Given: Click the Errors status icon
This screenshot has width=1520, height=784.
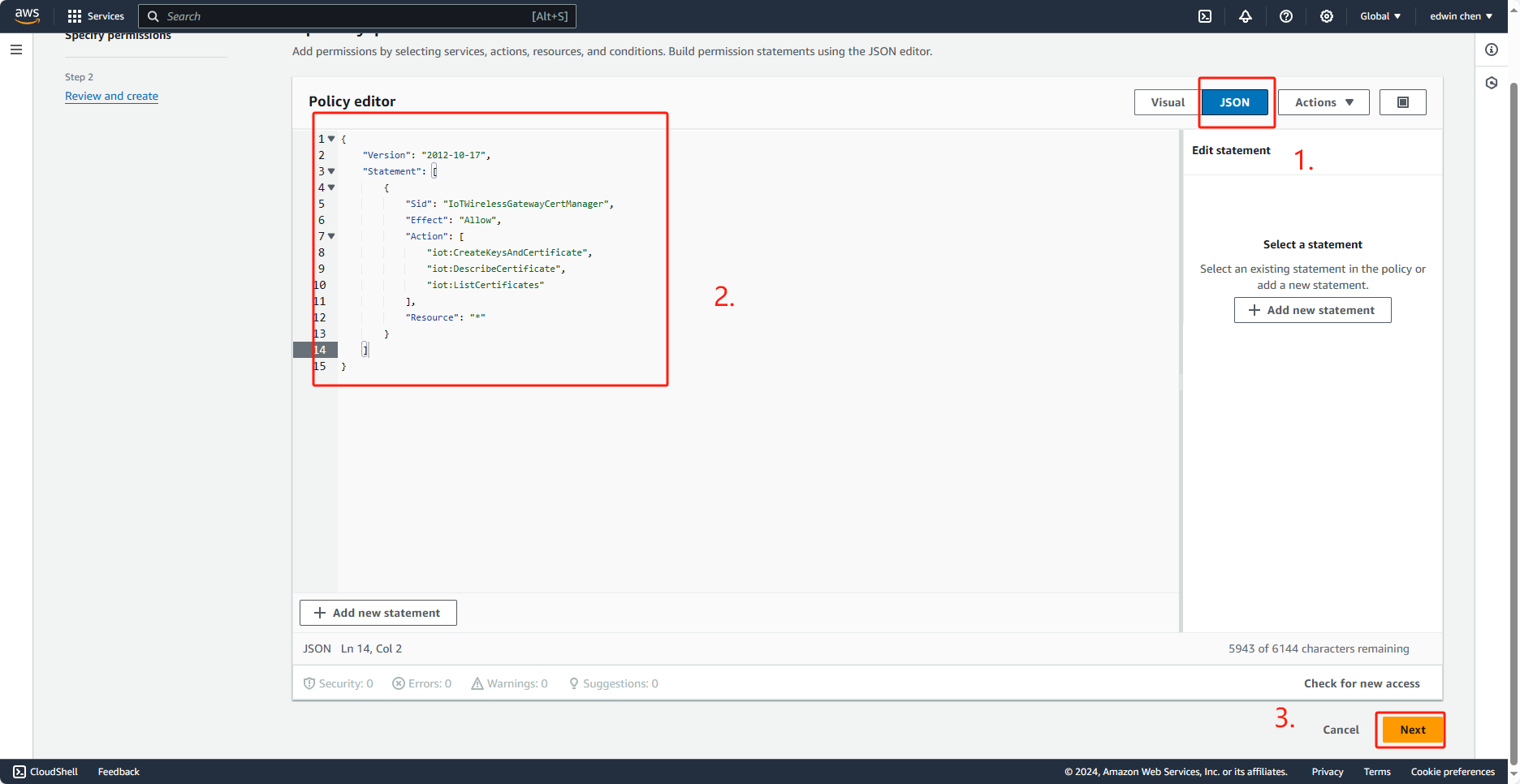Looking at the screenshot, I should (399, 683).
